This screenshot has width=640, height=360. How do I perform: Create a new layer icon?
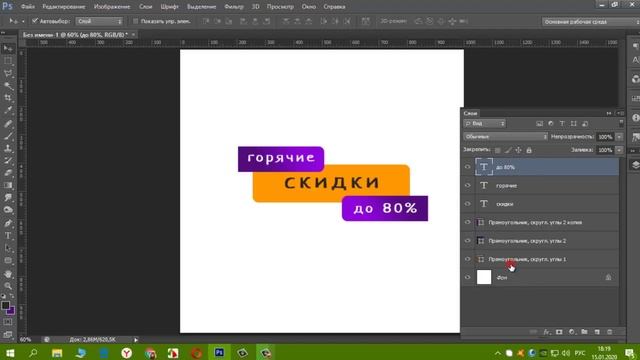pyautogui.click(x=597, y=332)
